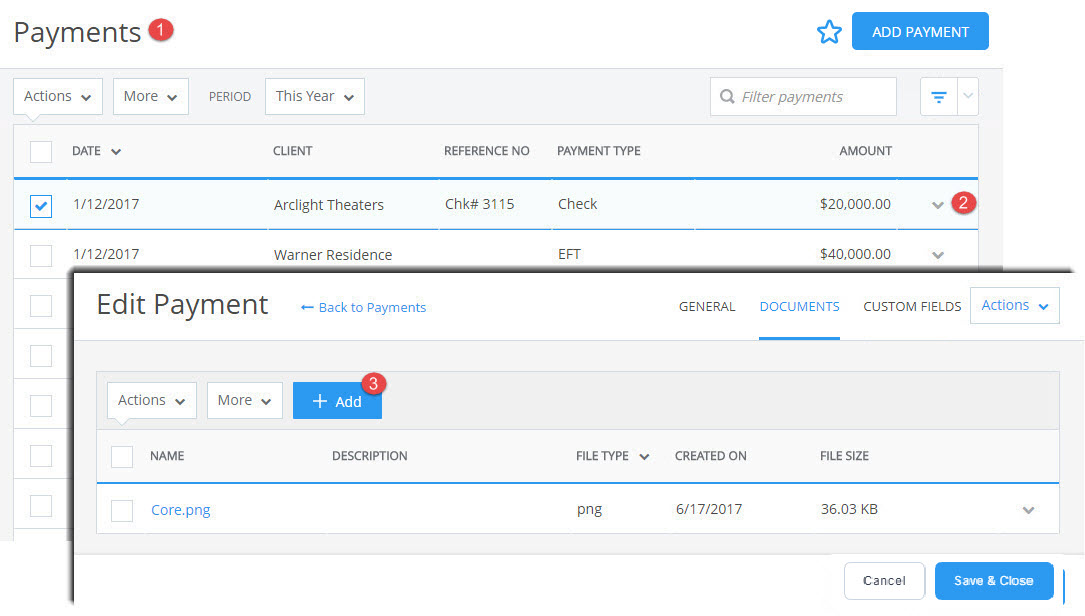Click the png file type cell
Screen dimensions: 1085x616
(x=589, y=510)
